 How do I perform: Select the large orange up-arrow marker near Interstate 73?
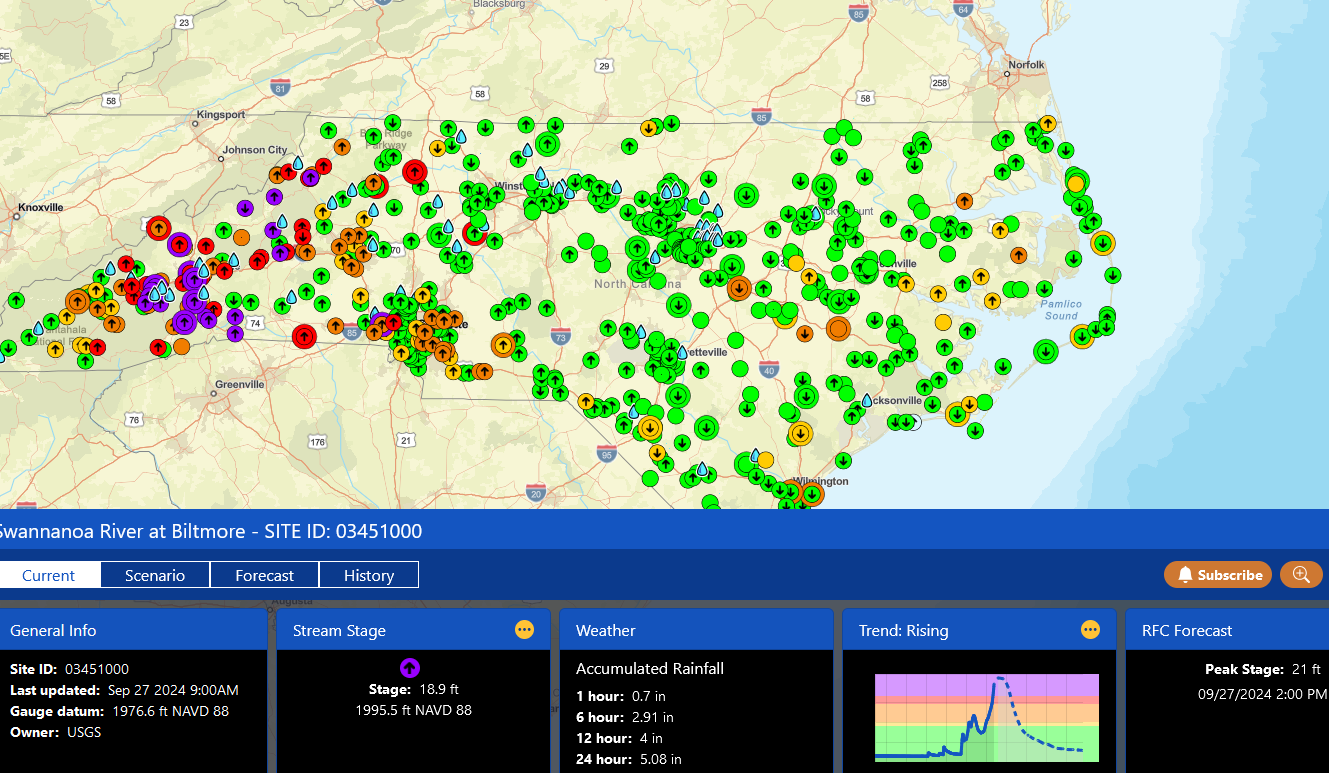tap(502, 346)
